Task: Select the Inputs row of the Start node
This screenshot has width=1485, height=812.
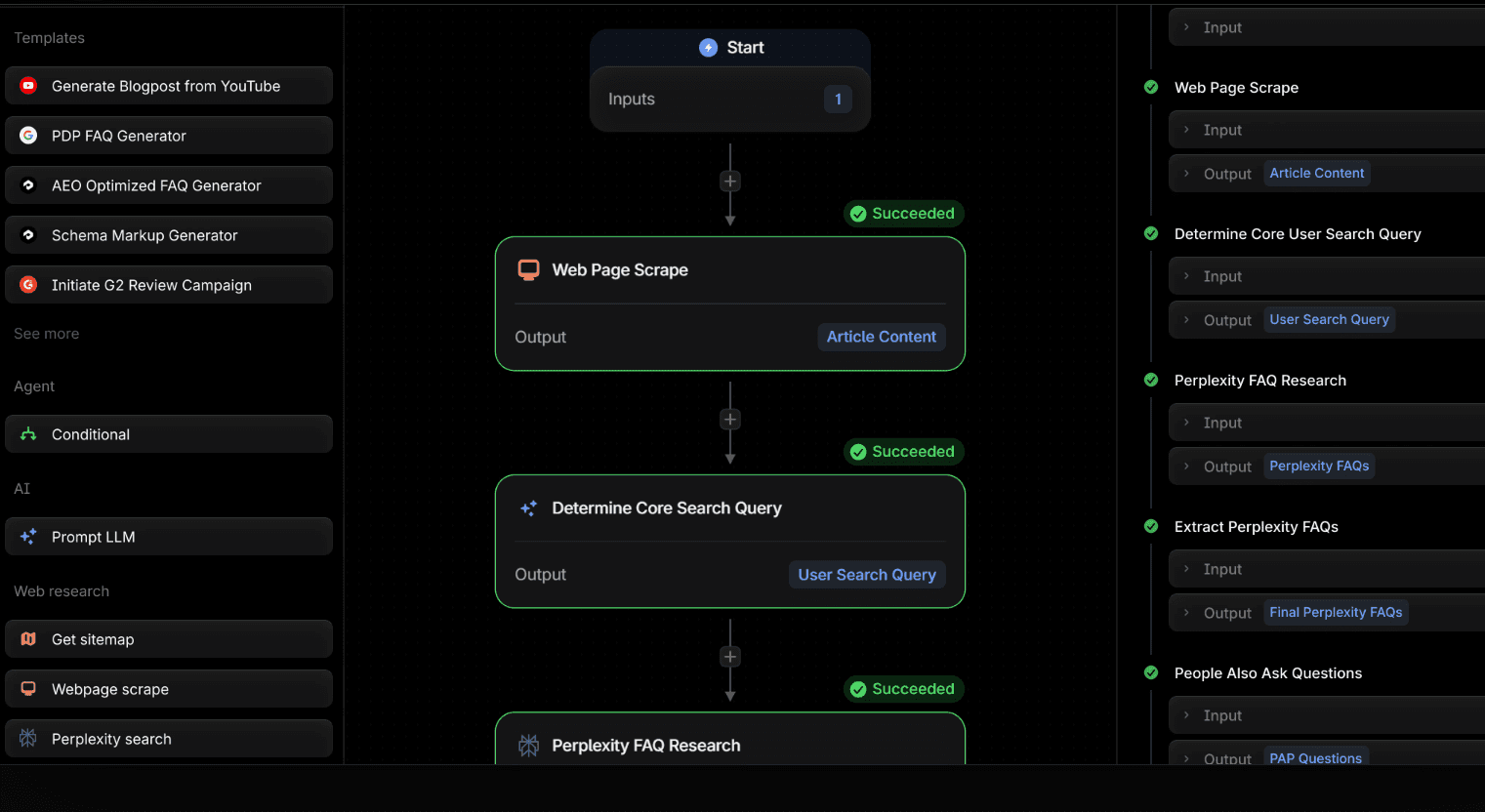Action: point(730,100)
